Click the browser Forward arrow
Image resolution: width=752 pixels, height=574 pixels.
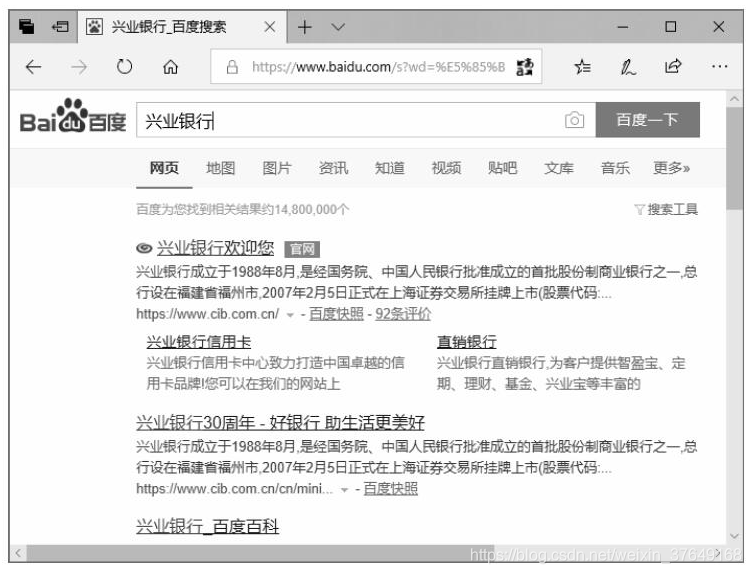pos(79,67)
